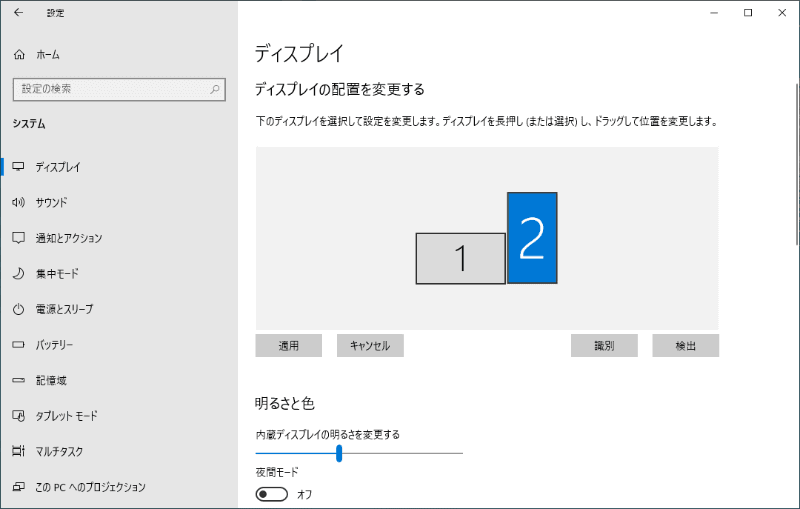Click the search magnifier icon
Viewport: 800px width, 509px height.
click(x=215, y=89)
